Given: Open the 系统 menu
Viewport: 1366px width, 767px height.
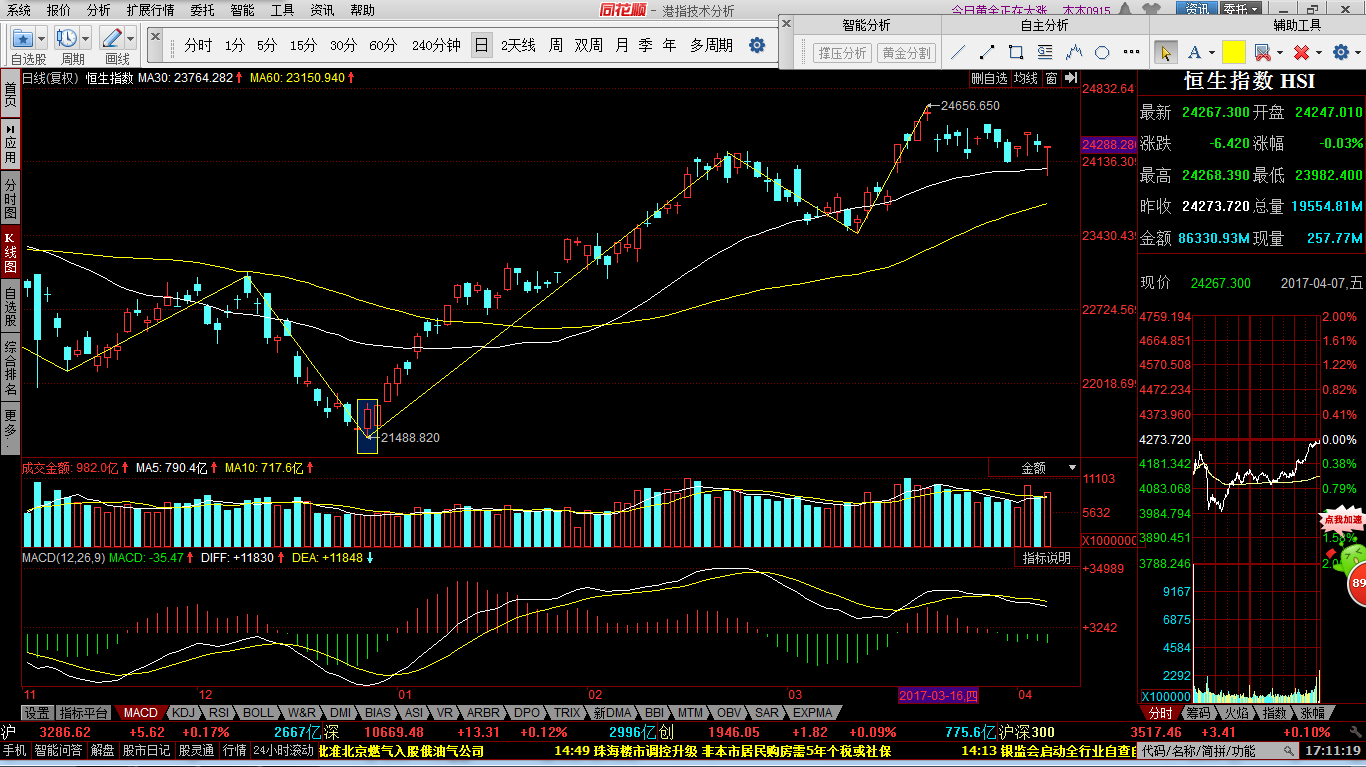Looking at the screenshot, I should pyautogui.click(x=19, y=10).
